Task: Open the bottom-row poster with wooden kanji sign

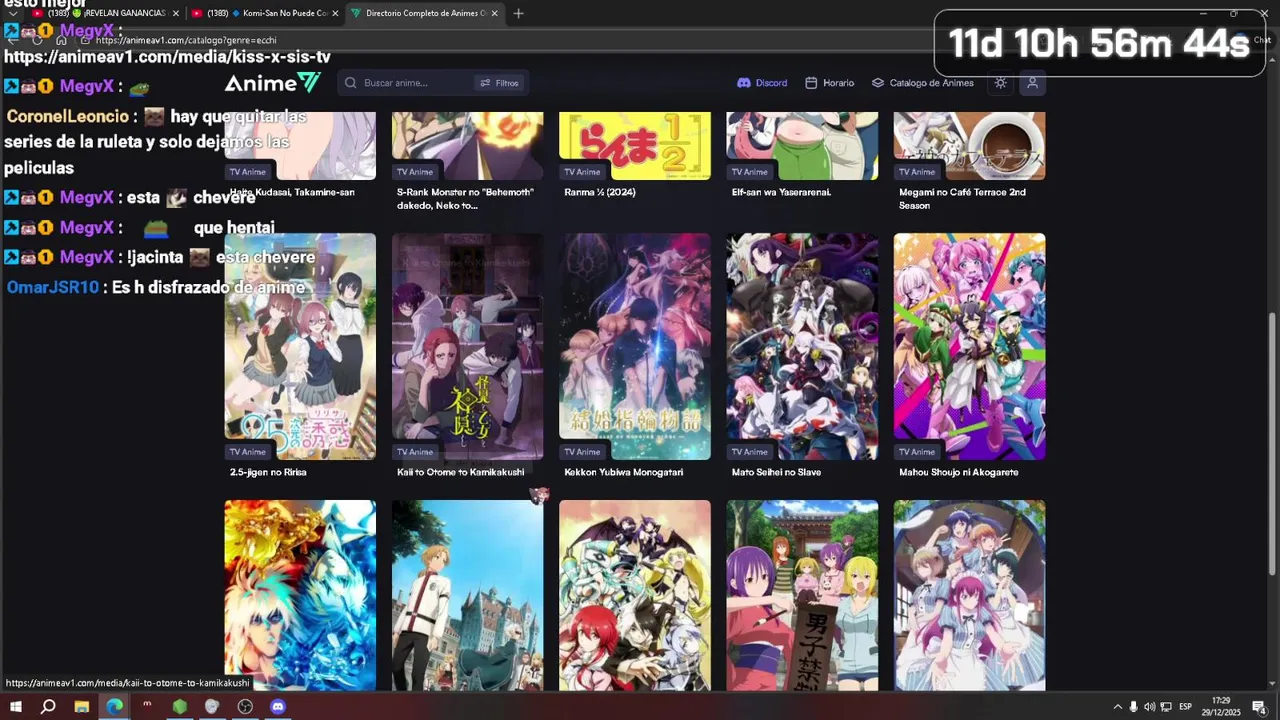Action: [802, 595]
